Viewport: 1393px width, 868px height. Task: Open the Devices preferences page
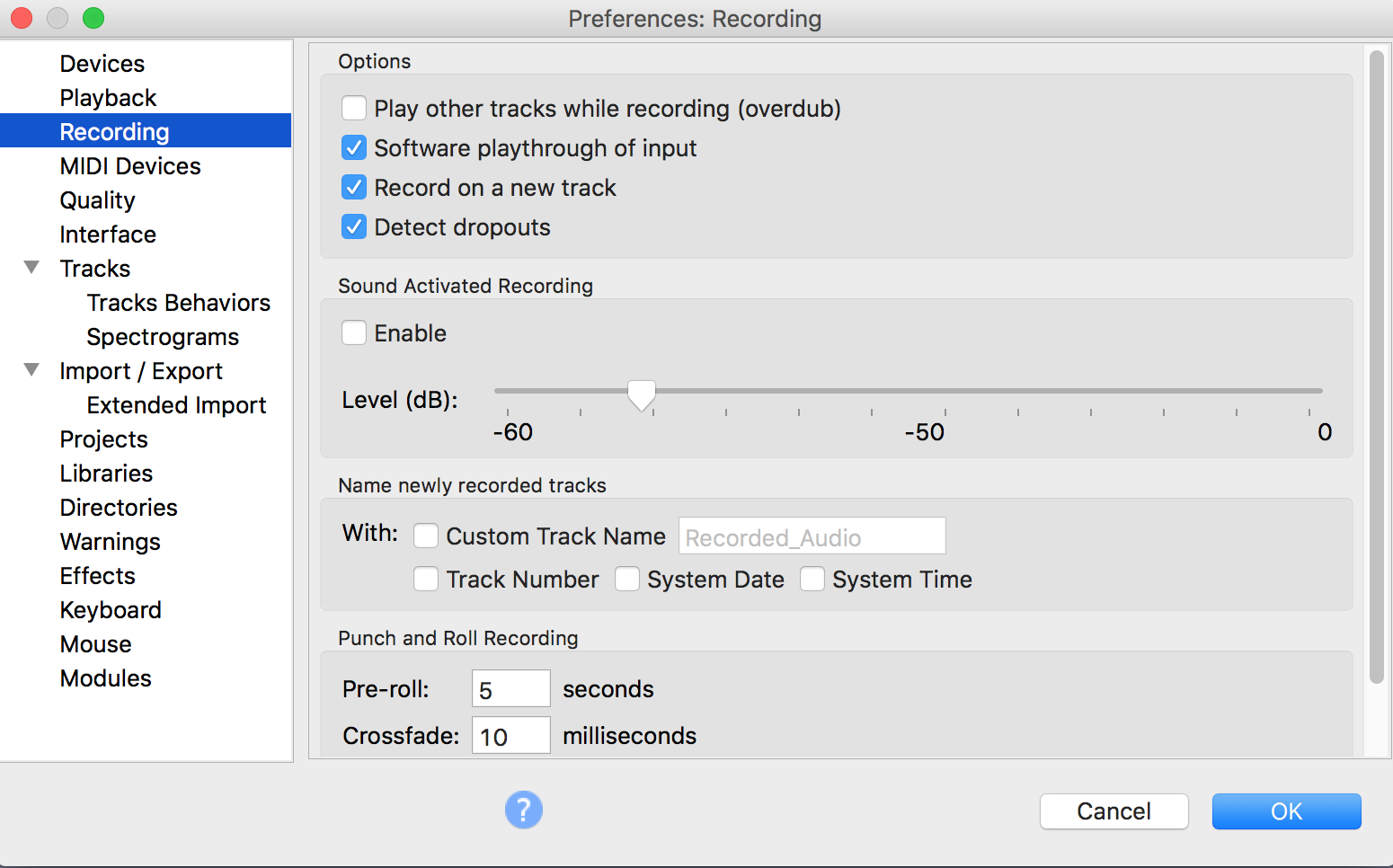point(102,64)
